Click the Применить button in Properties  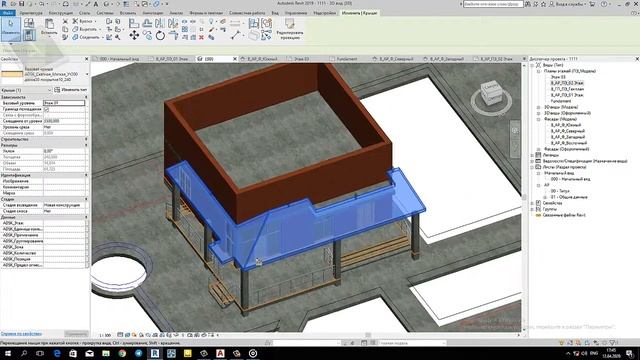click(76, 334)
